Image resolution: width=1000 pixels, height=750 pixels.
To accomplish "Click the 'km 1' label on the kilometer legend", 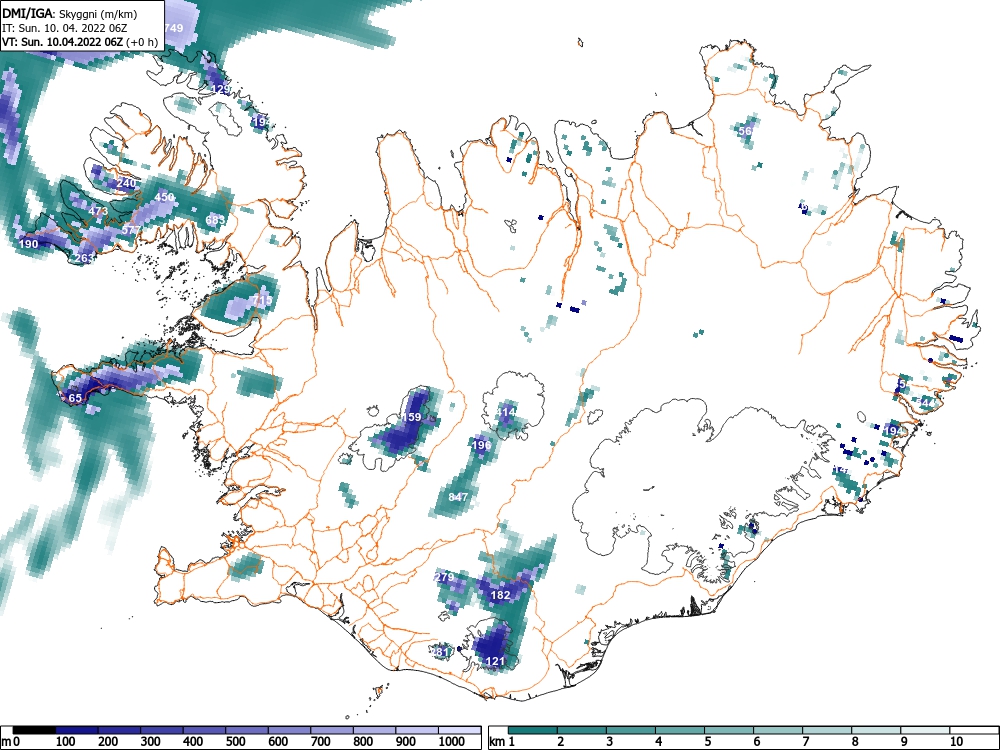I will click(x=501, y=742).
